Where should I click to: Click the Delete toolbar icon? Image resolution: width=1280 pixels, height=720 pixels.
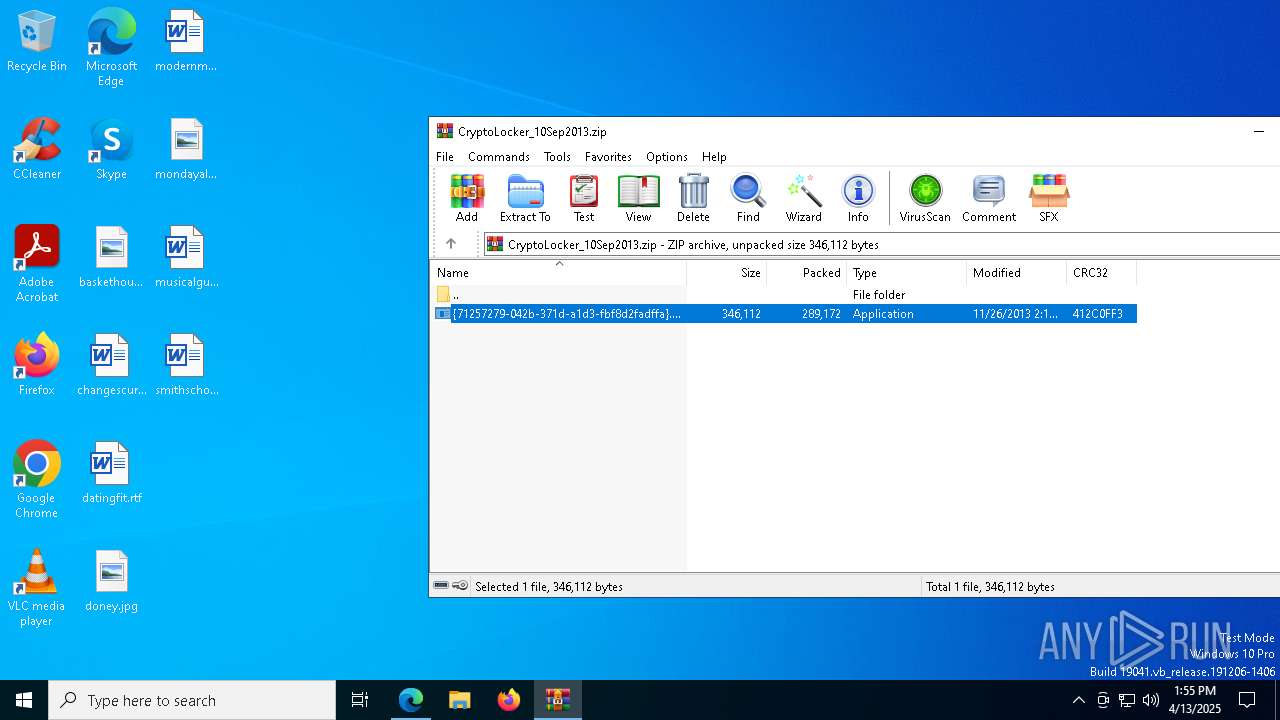[693, 198]
